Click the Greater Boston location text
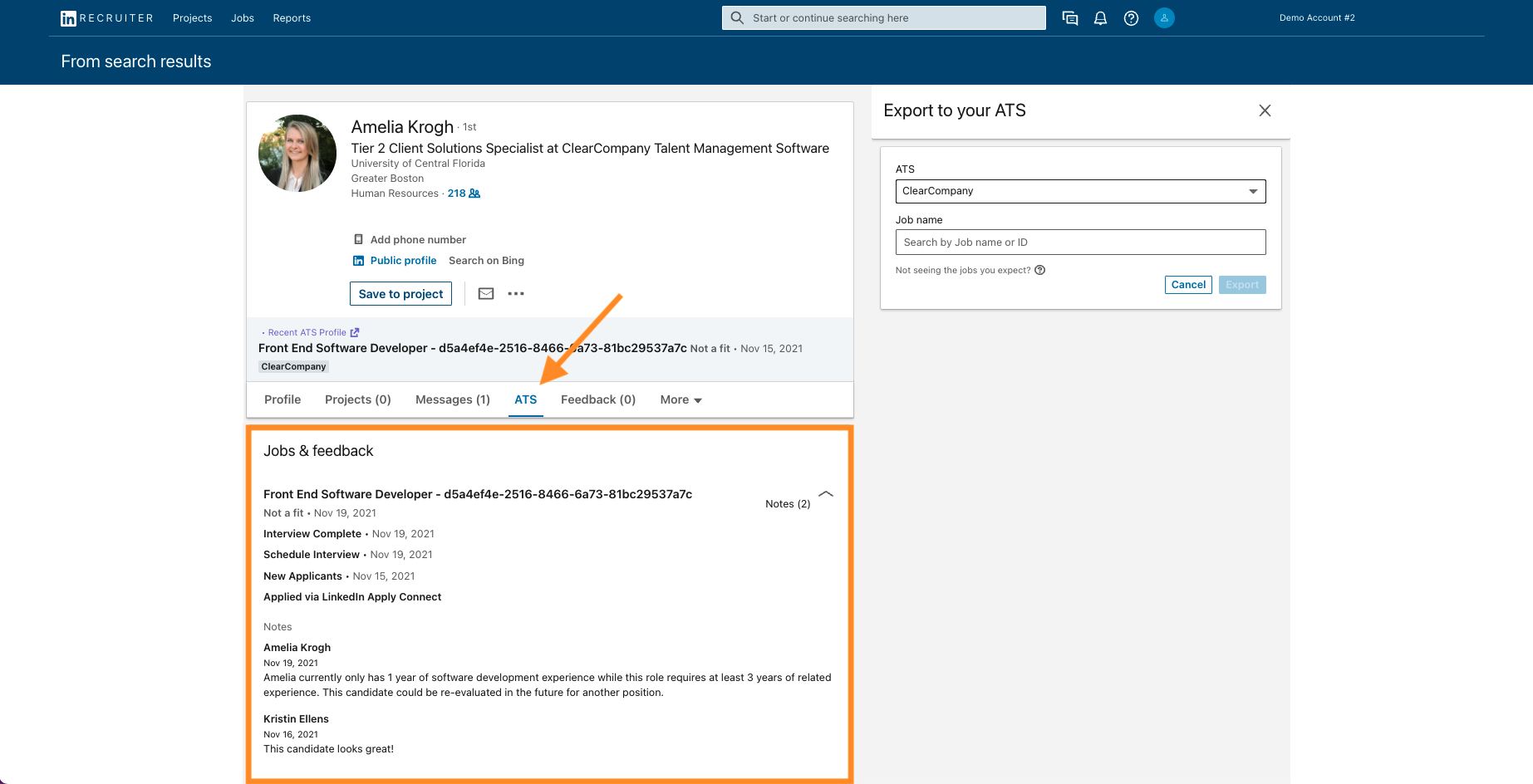 pos(387,179)
